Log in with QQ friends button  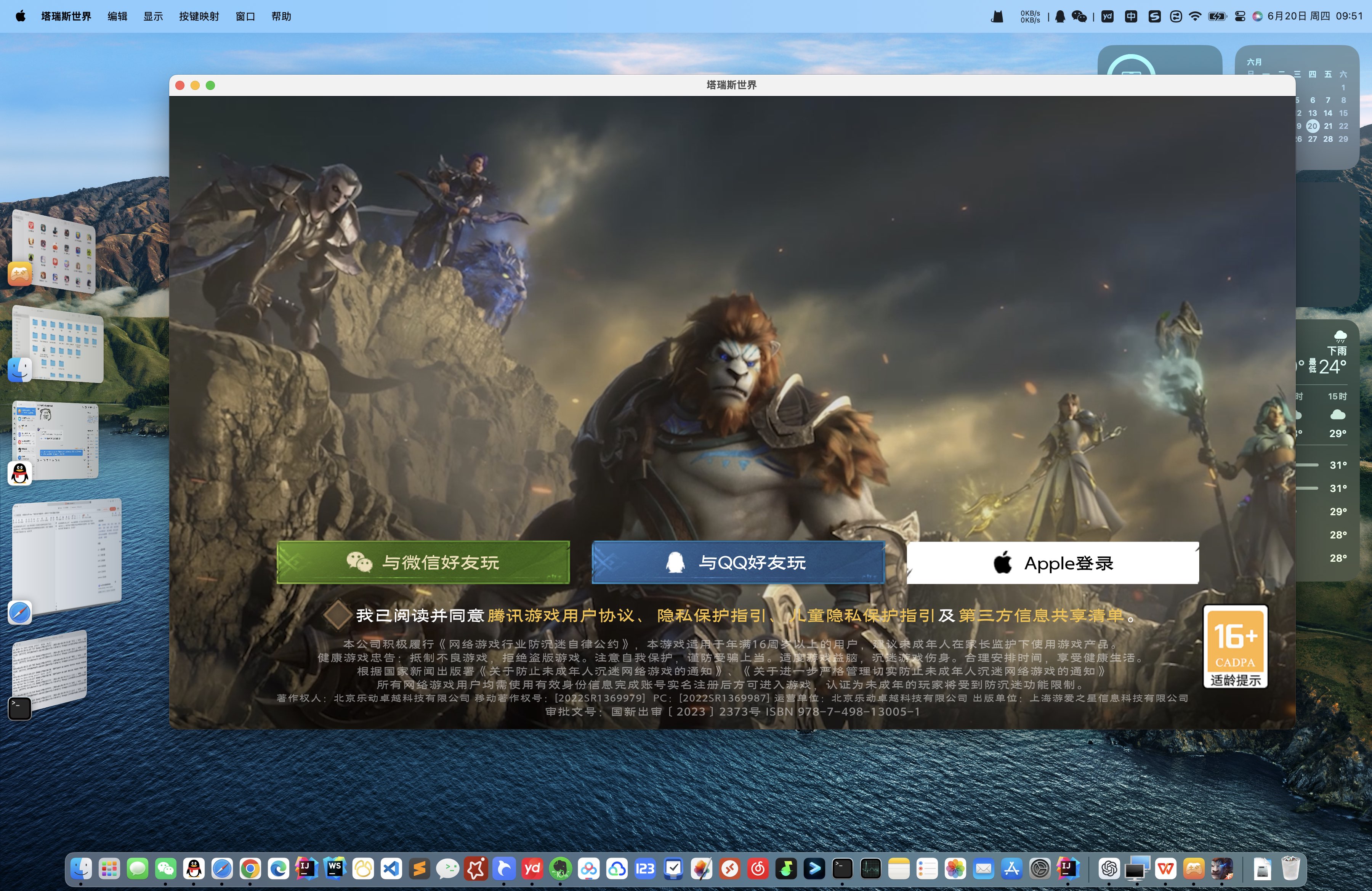click(x=738, y=562)
